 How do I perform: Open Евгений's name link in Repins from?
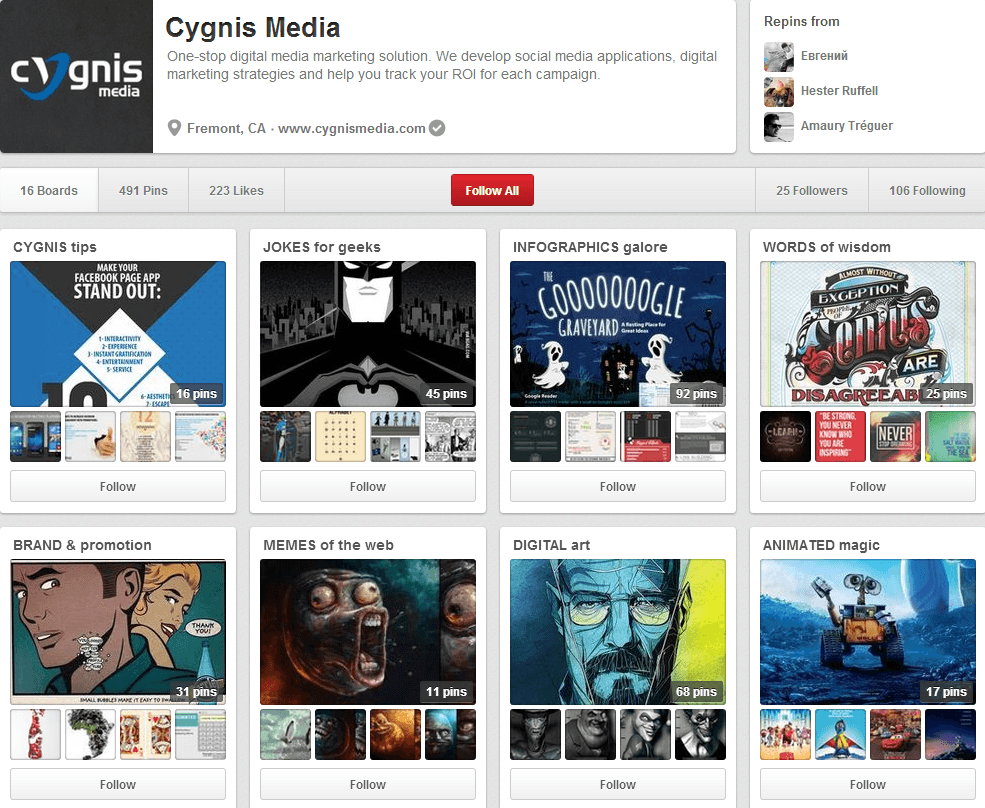[824, 56]
